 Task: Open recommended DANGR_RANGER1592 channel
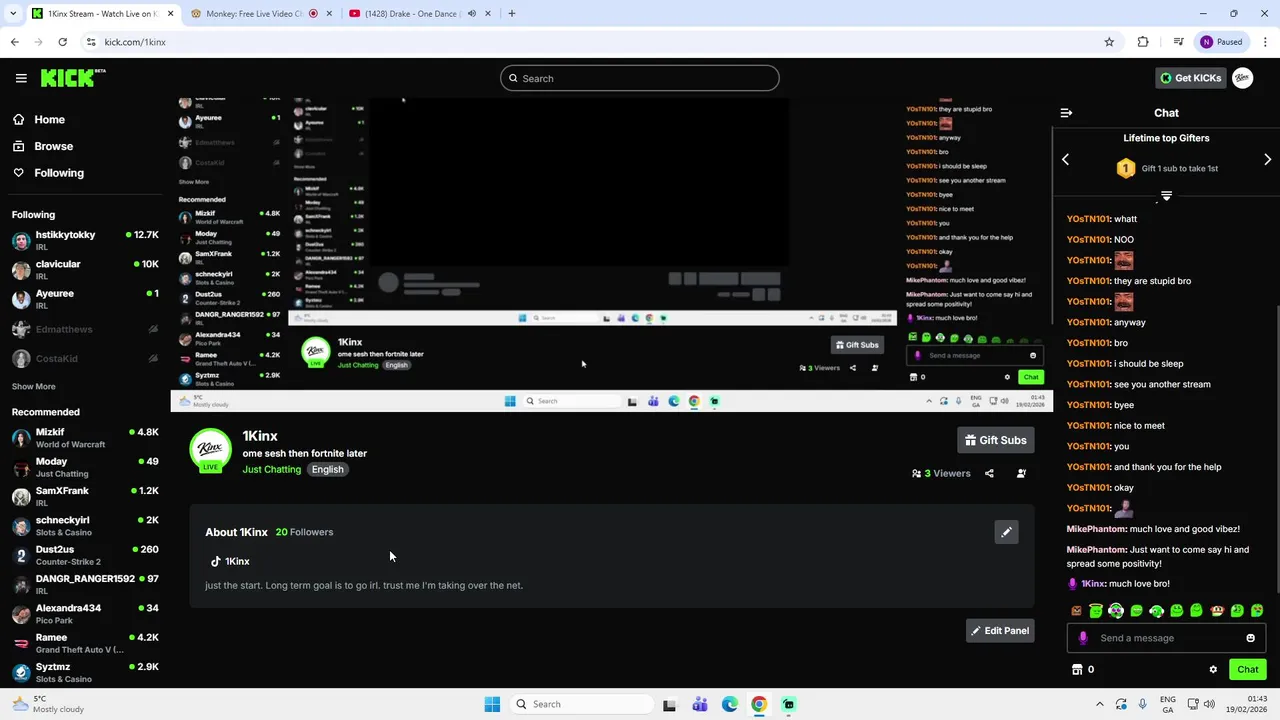point(85,584)
